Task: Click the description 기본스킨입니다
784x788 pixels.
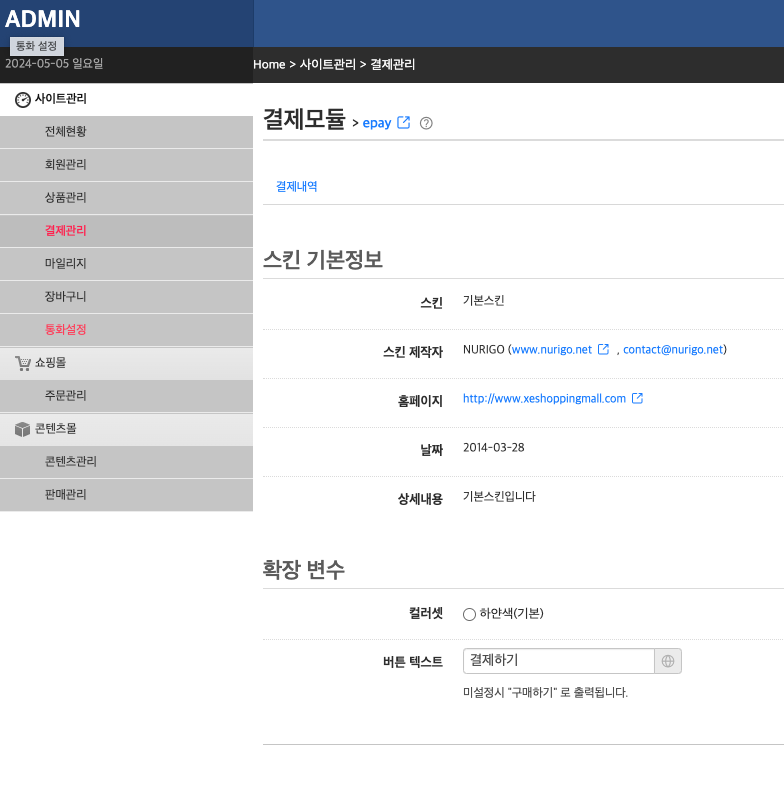Action: click(x=499, y=497)
